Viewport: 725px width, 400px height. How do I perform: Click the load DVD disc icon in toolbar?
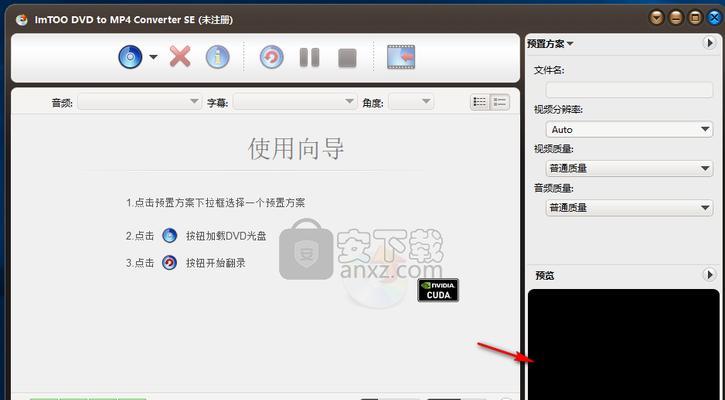tap(130, 57)
